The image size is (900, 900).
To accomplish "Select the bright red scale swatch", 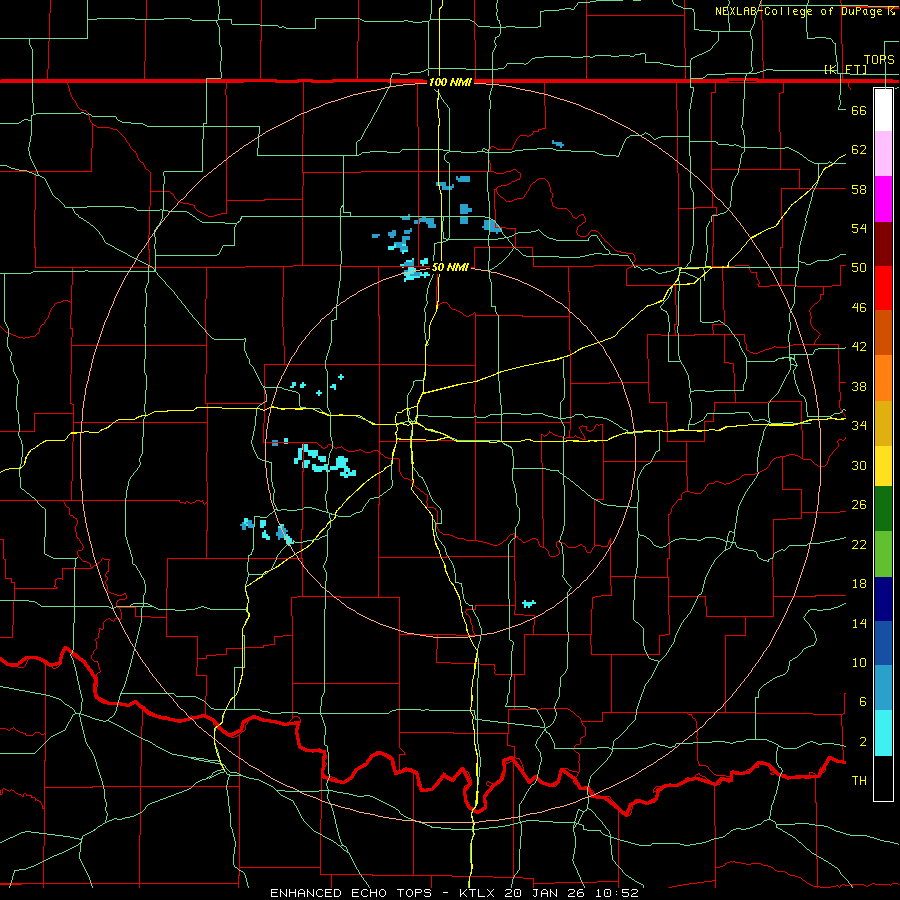I will [x=883, y=288].
